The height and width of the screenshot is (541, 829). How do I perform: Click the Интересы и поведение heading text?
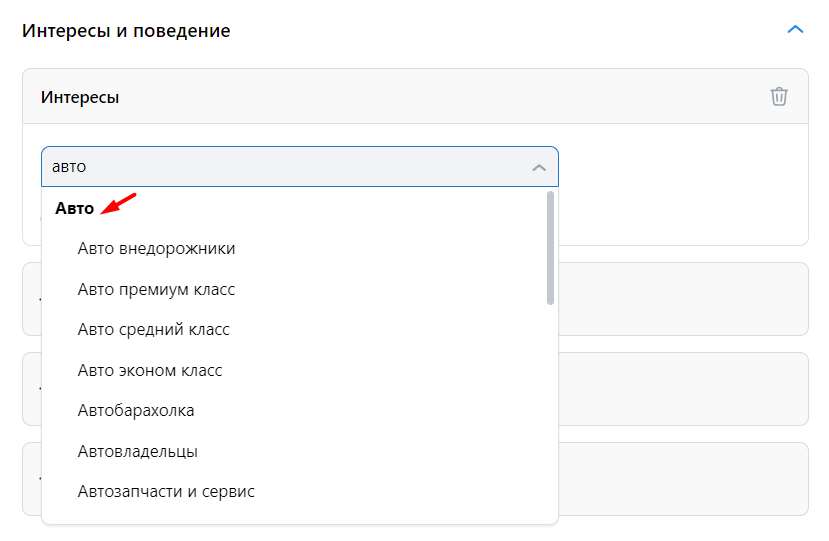[126, 31]
